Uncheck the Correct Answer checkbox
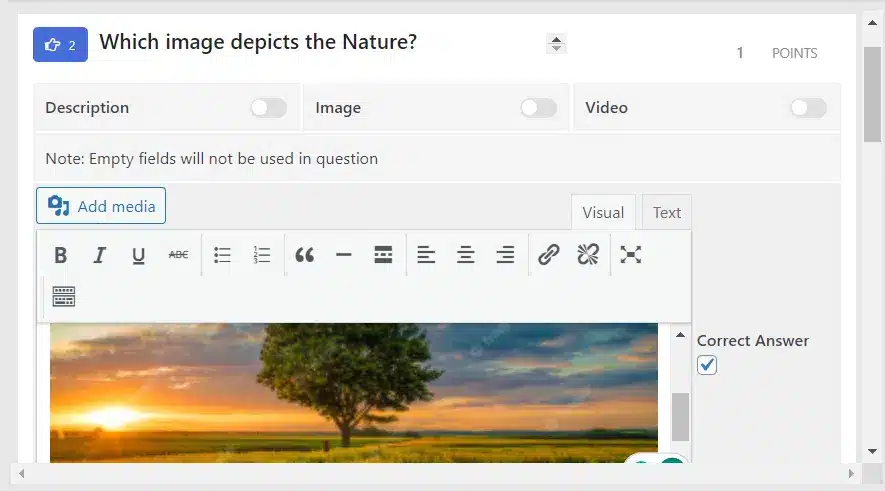 707,365
